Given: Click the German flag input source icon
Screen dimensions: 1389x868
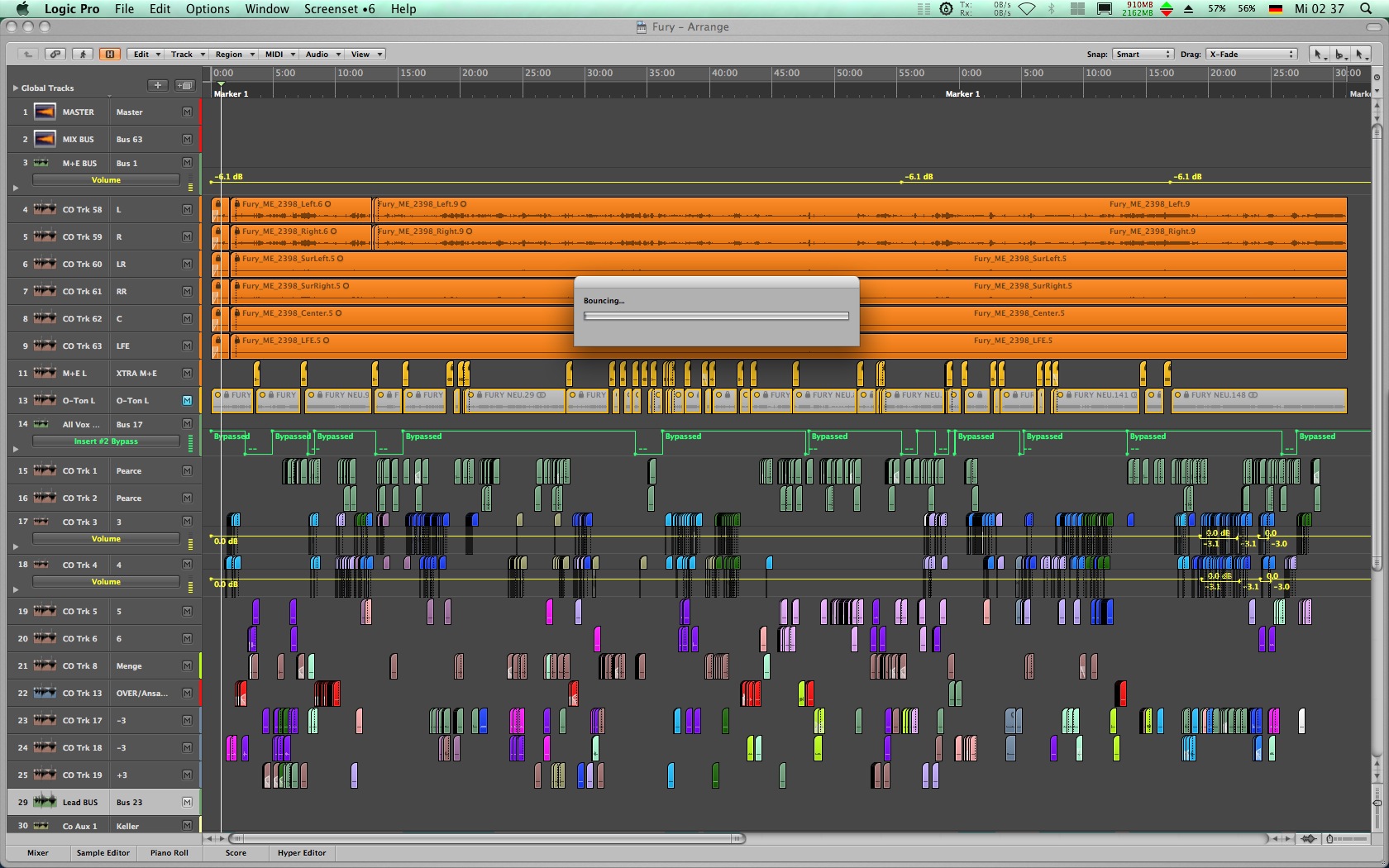Looking at the screenshot, I should (x=1276, y=8).
